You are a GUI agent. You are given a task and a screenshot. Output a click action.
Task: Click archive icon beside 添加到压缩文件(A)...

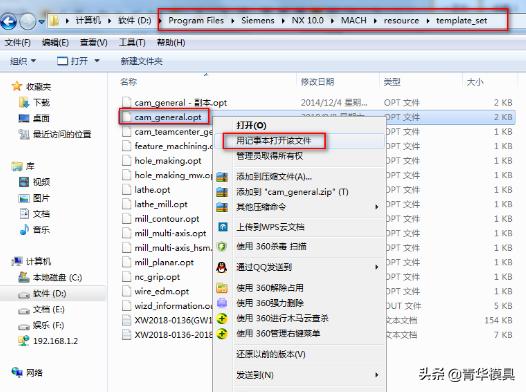(x=222, y=177)
